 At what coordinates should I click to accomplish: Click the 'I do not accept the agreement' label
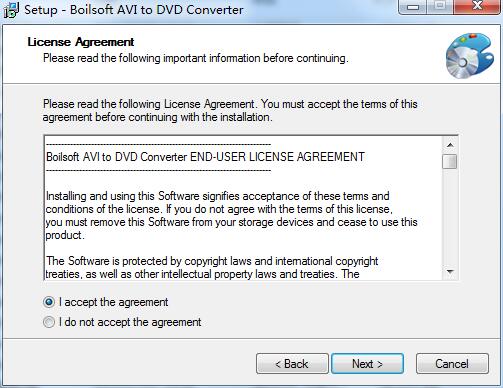coord(130,322)
